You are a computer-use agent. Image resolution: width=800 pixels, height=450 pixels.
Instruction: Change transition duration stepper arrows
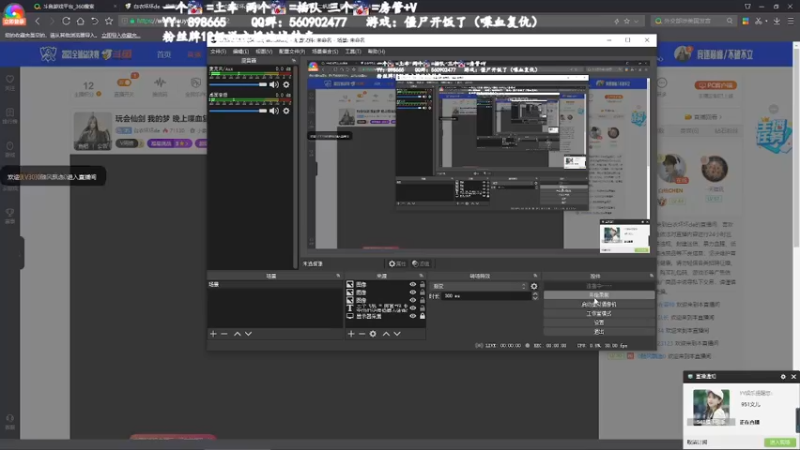[535, 296]
